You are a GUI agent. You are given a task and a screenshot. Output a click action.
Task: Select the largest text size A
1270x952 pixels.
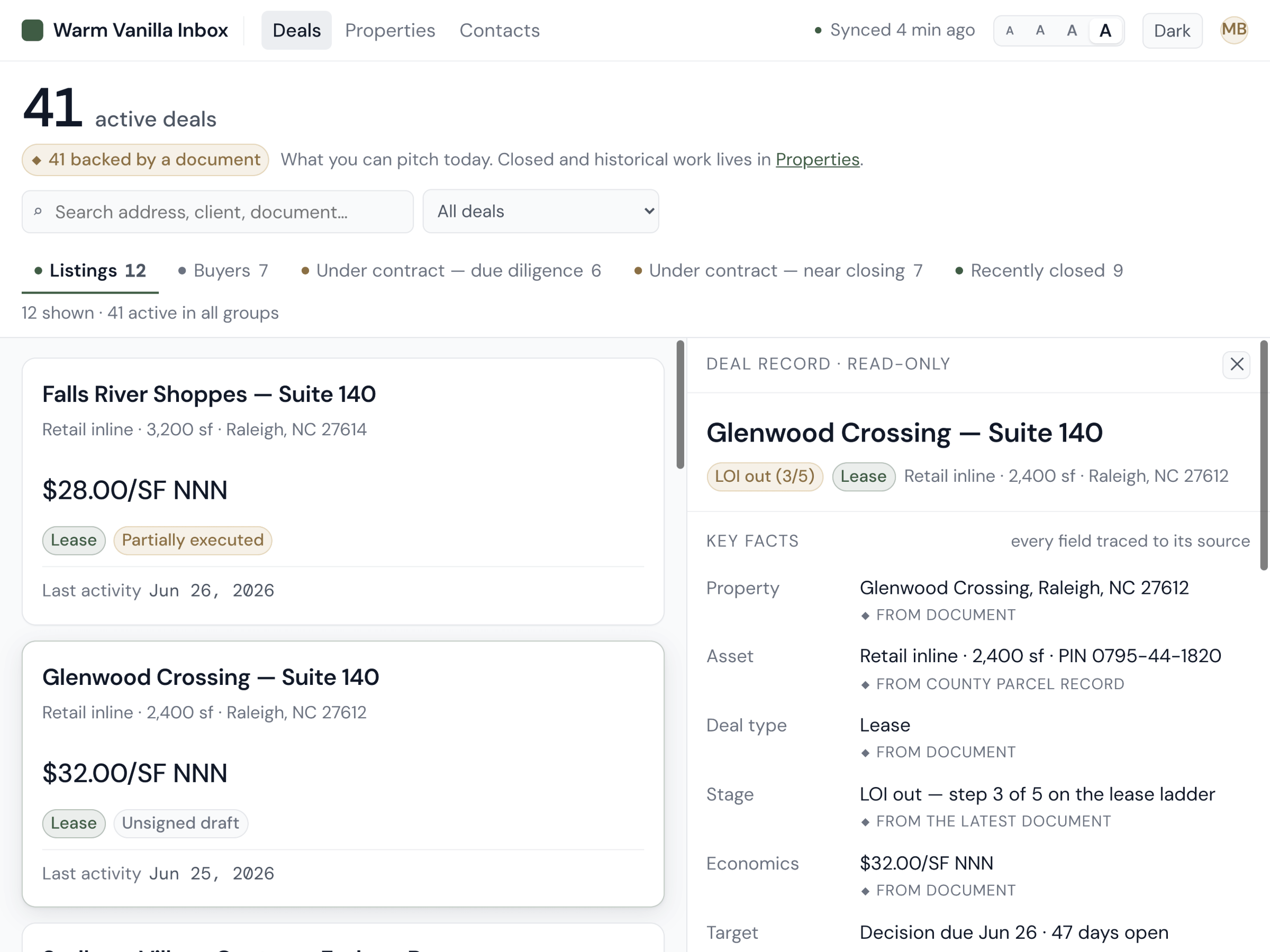(1105, 31)
